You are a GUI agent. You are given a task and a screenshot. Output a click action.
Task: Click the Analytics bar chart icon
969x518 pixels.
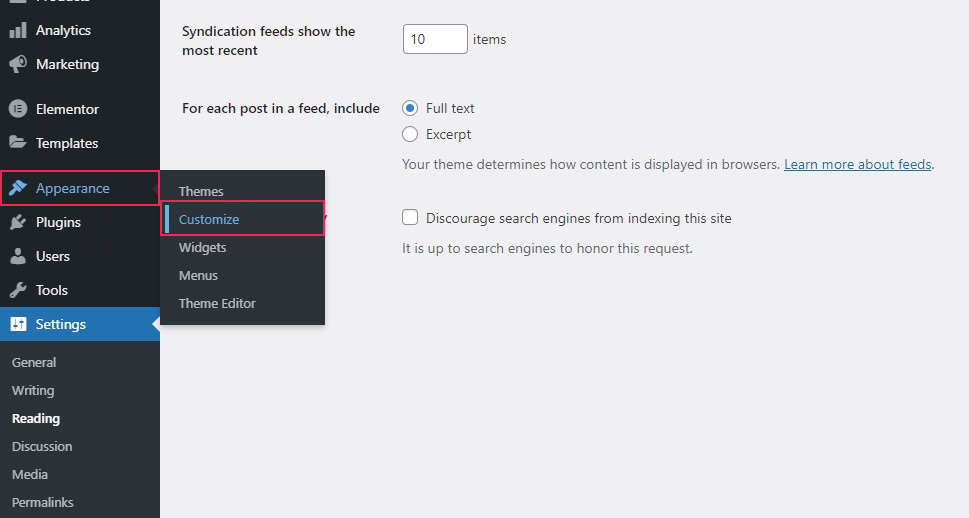click(18, 30)
